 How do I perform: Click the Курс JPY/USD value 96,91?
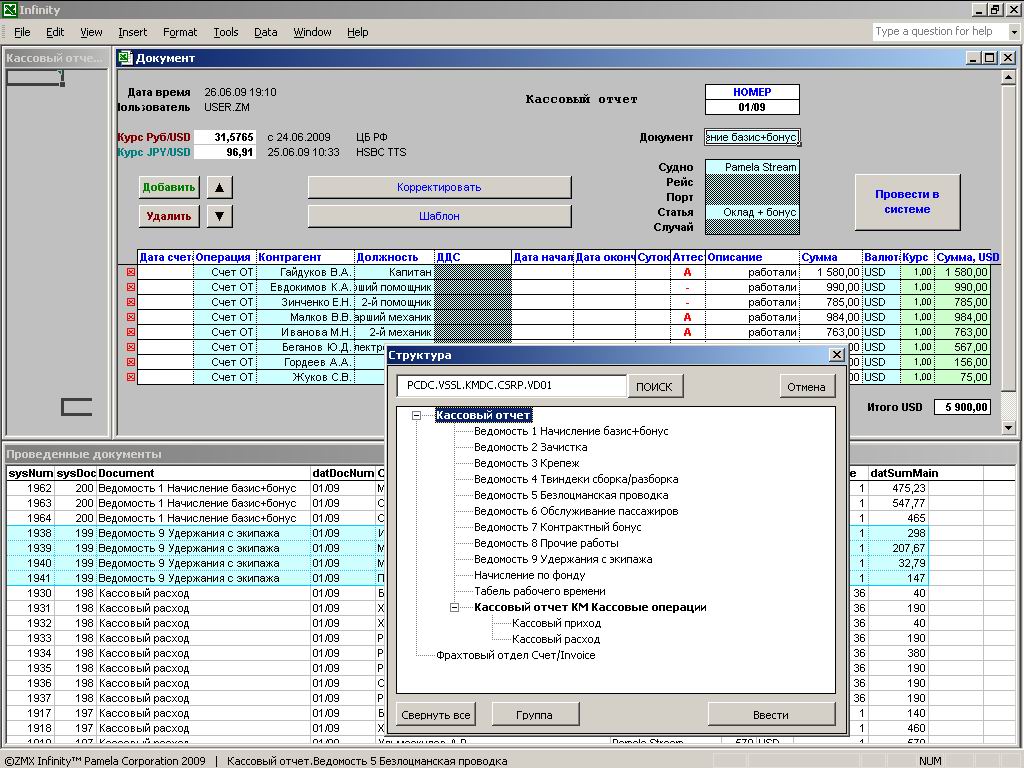pos(225,152)
